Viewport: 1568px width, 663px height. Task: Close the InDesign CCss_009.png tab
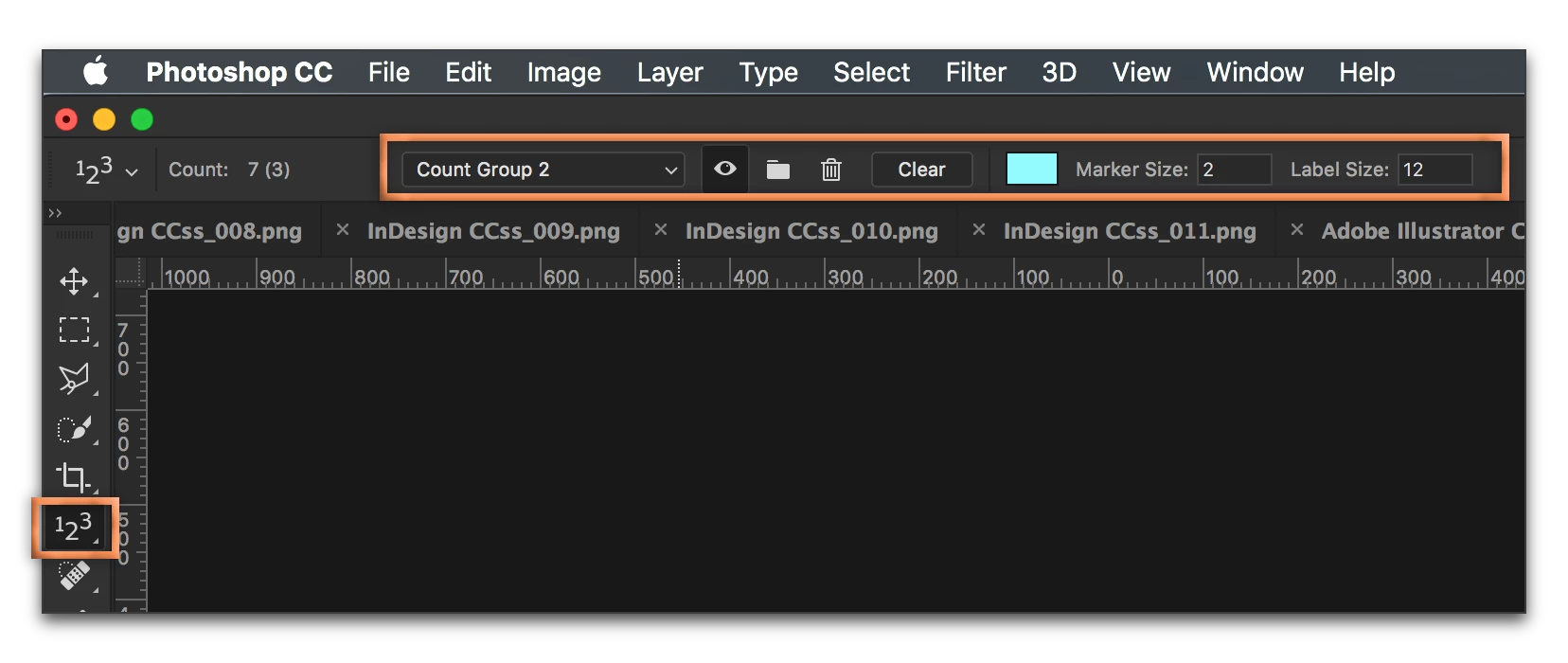point(343,230)
